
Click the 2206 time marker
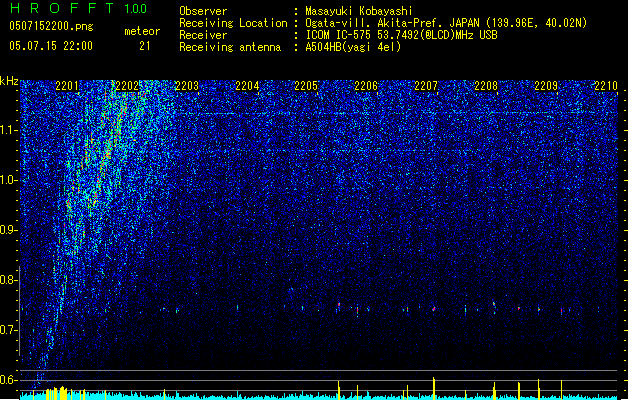pos(366,86)
